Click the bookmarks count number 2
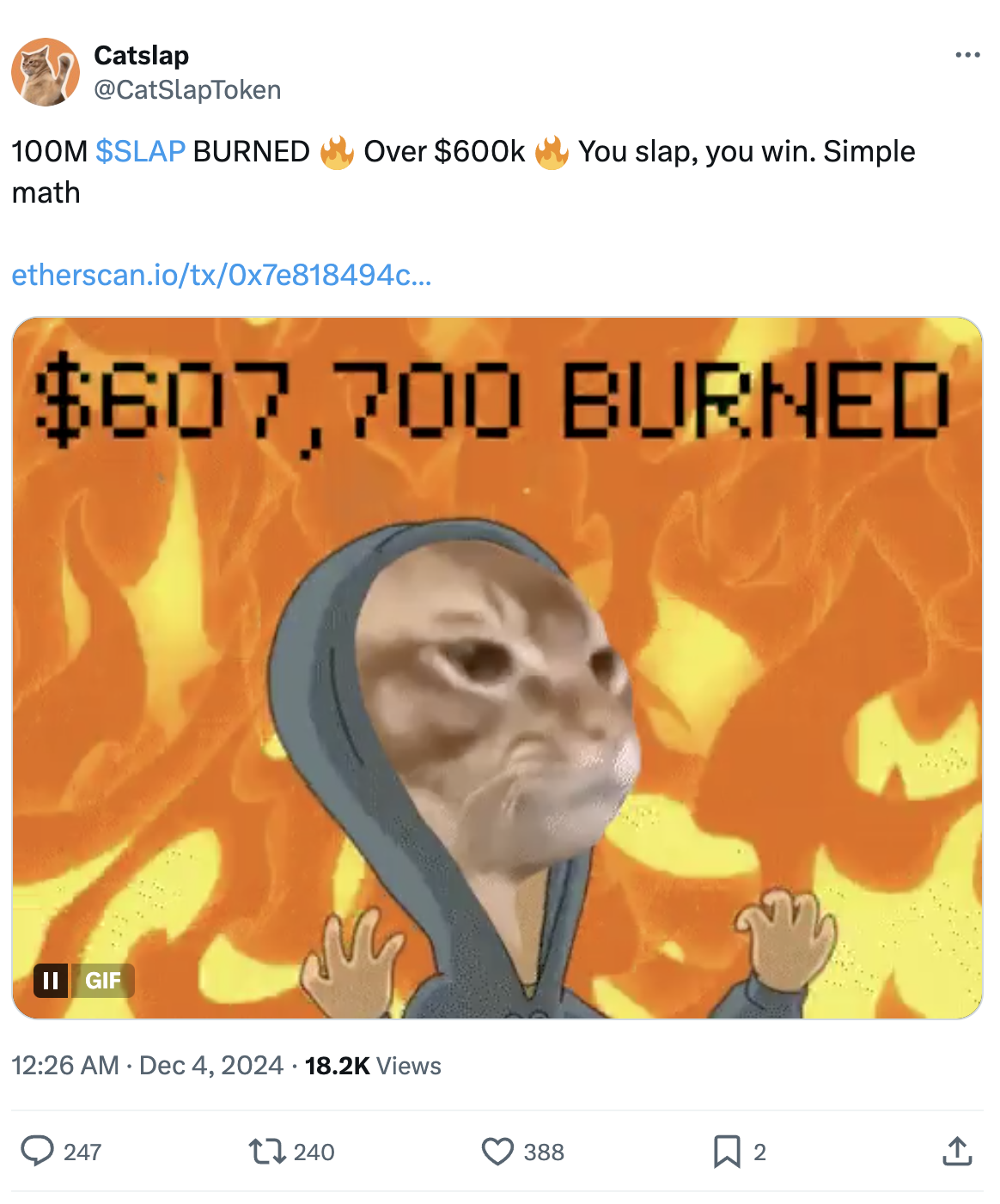The height and width of the screenshot is (1204, 1000). 759,1152
